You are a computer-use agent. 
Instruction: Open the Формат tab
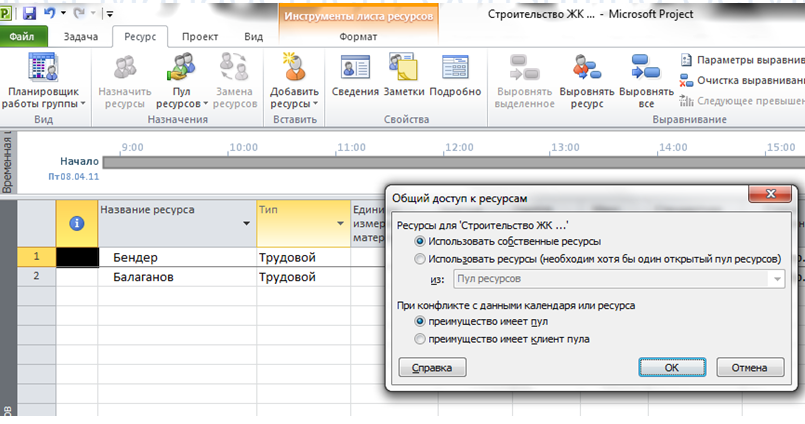click(x=358, y=36)
